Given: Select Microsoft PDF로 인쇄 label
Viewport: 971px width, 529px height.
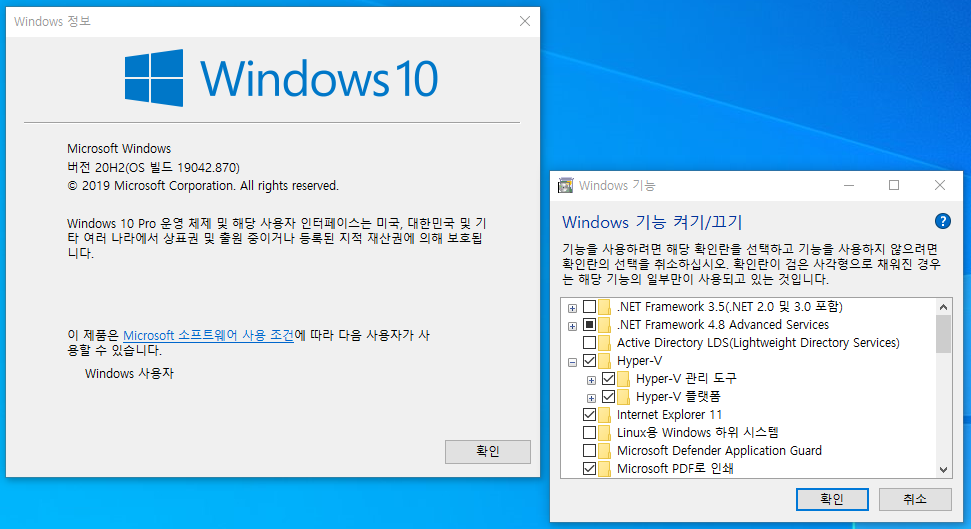Looking at the screenshot, I should (x=675, y=468).
